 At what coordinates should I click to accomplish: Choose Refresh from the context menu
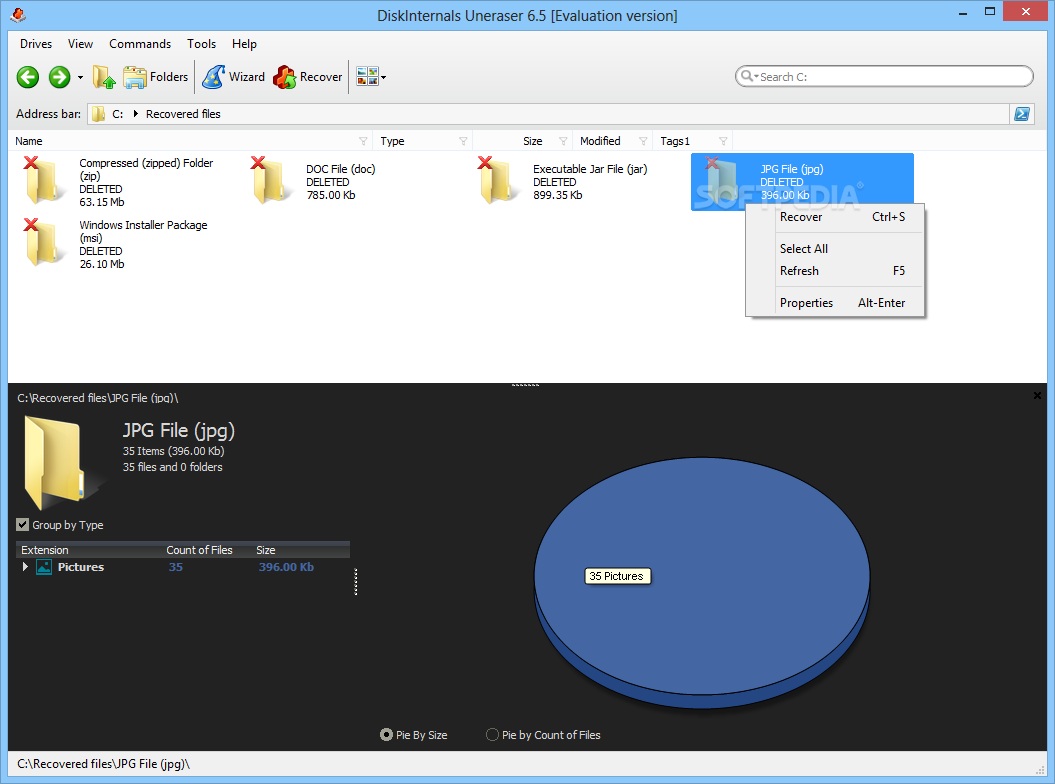pos(835,271)
